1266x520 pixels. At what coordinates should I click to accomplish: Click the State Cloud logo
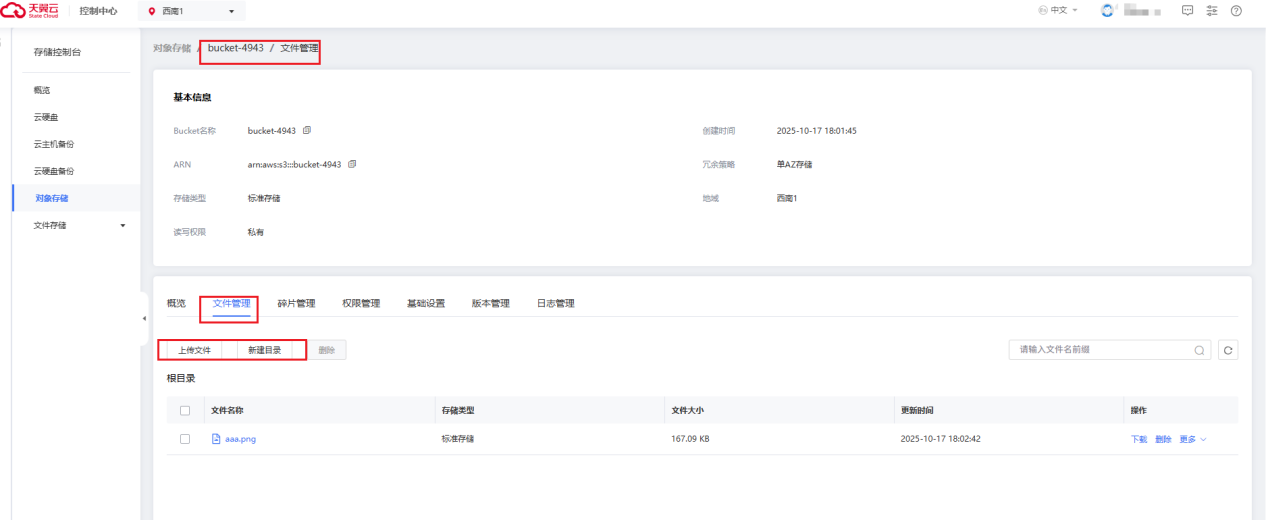(x=31, y=11)
